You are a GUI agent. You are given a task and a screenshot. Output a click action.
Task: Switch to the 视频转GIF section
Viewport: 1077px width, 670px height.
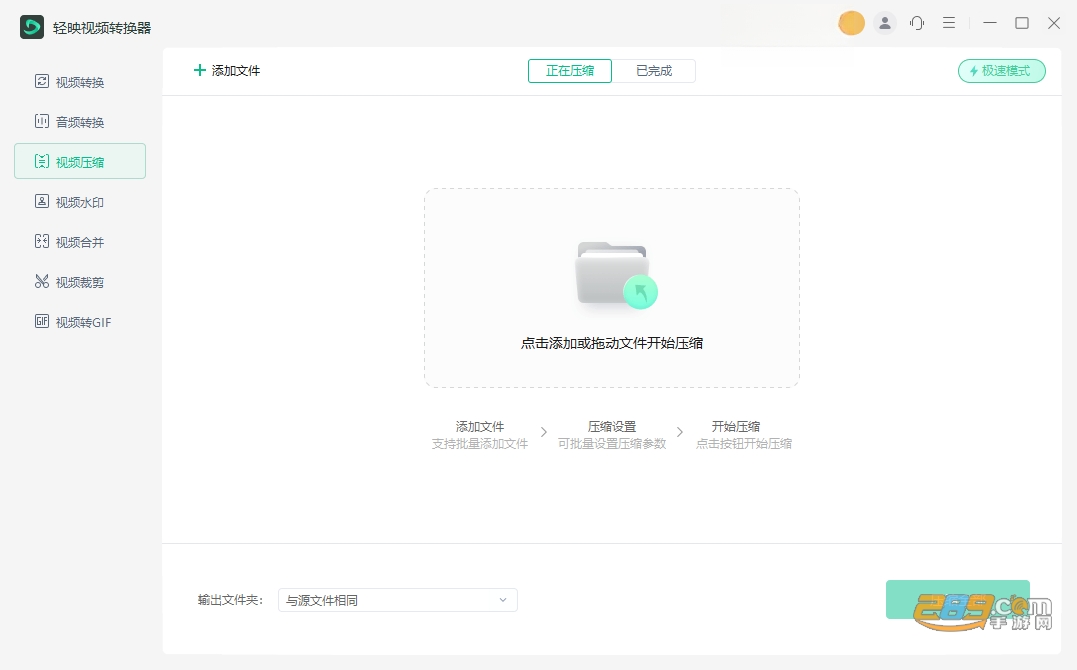[x=80, y=322]
